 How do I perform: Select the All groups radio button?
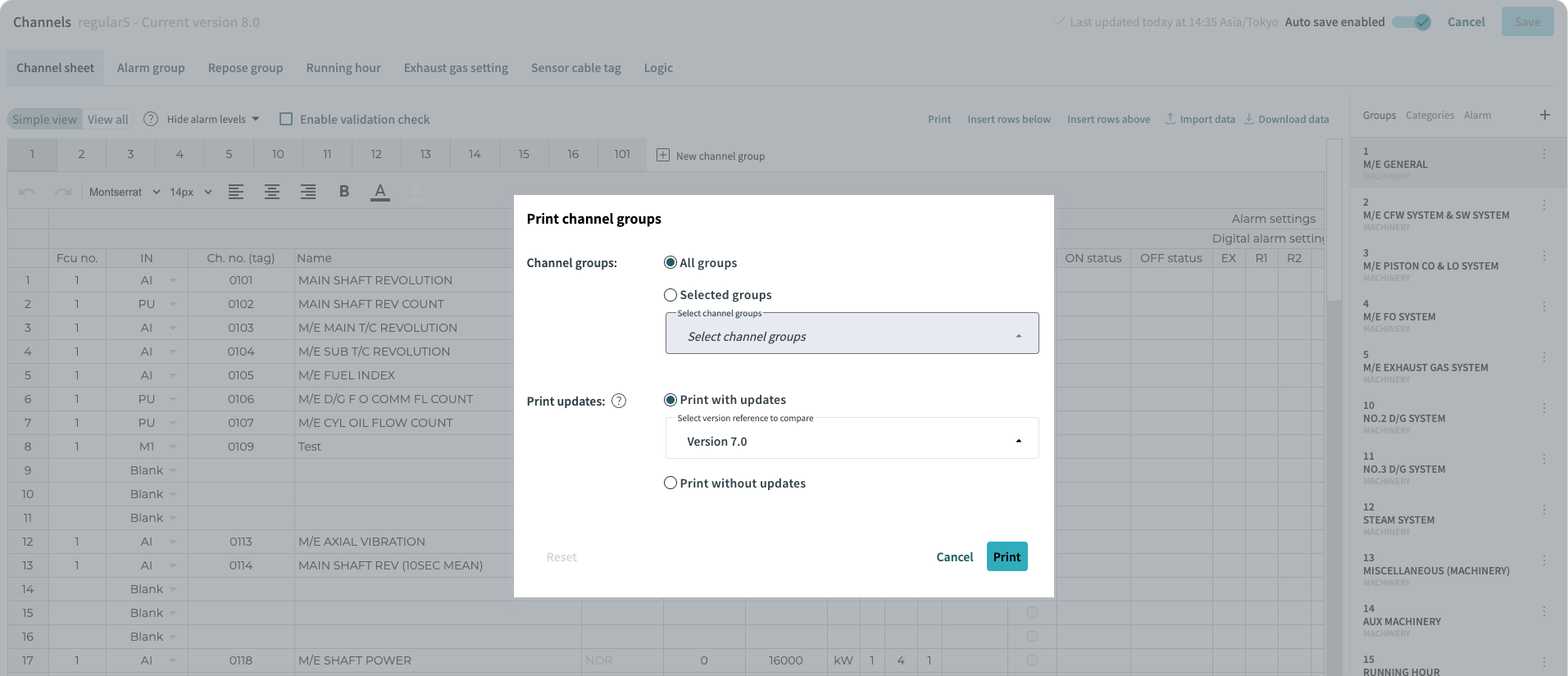(670, 262)
